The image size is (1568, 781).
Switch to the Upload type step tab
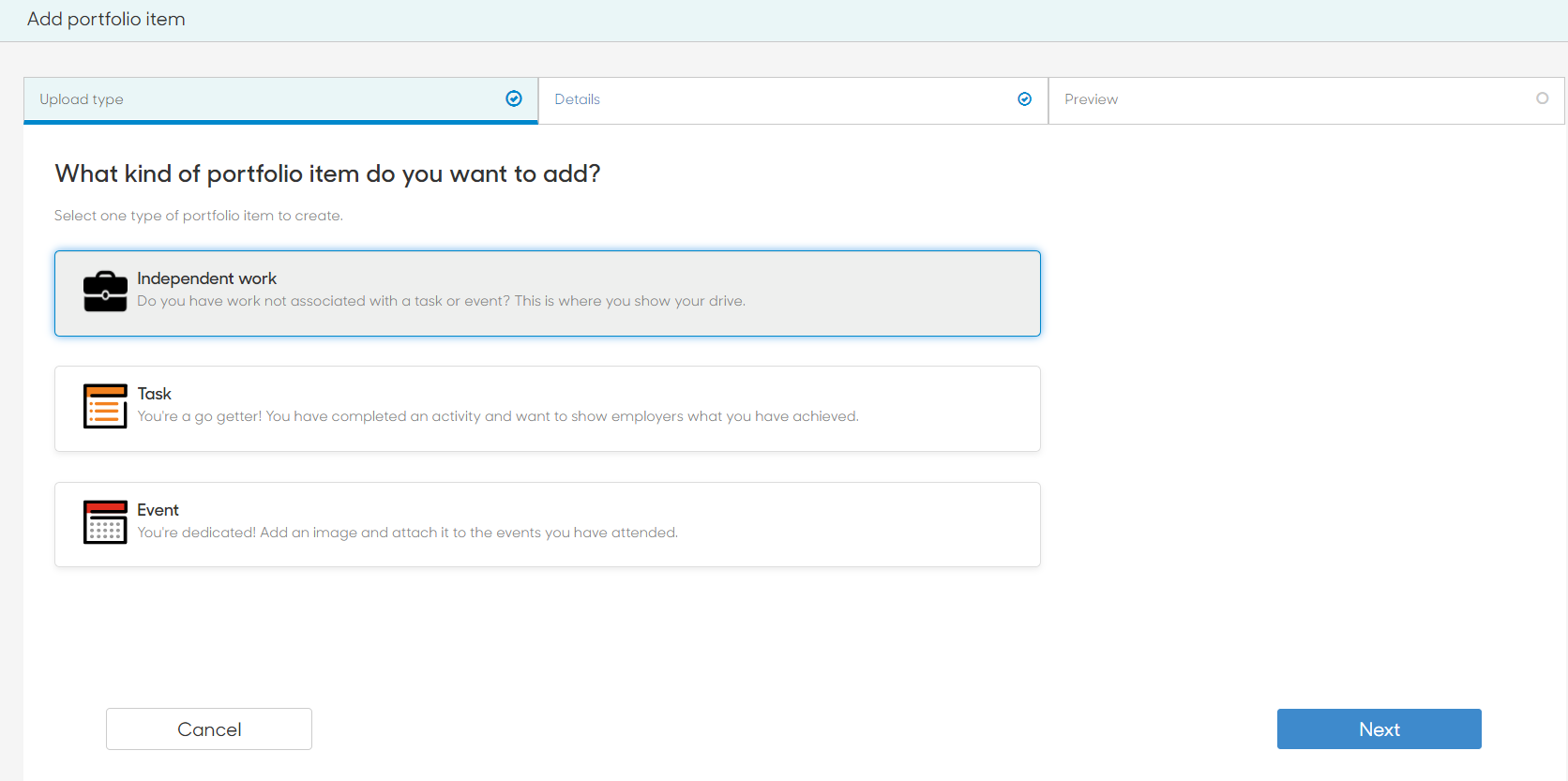(x=281, y=99)
